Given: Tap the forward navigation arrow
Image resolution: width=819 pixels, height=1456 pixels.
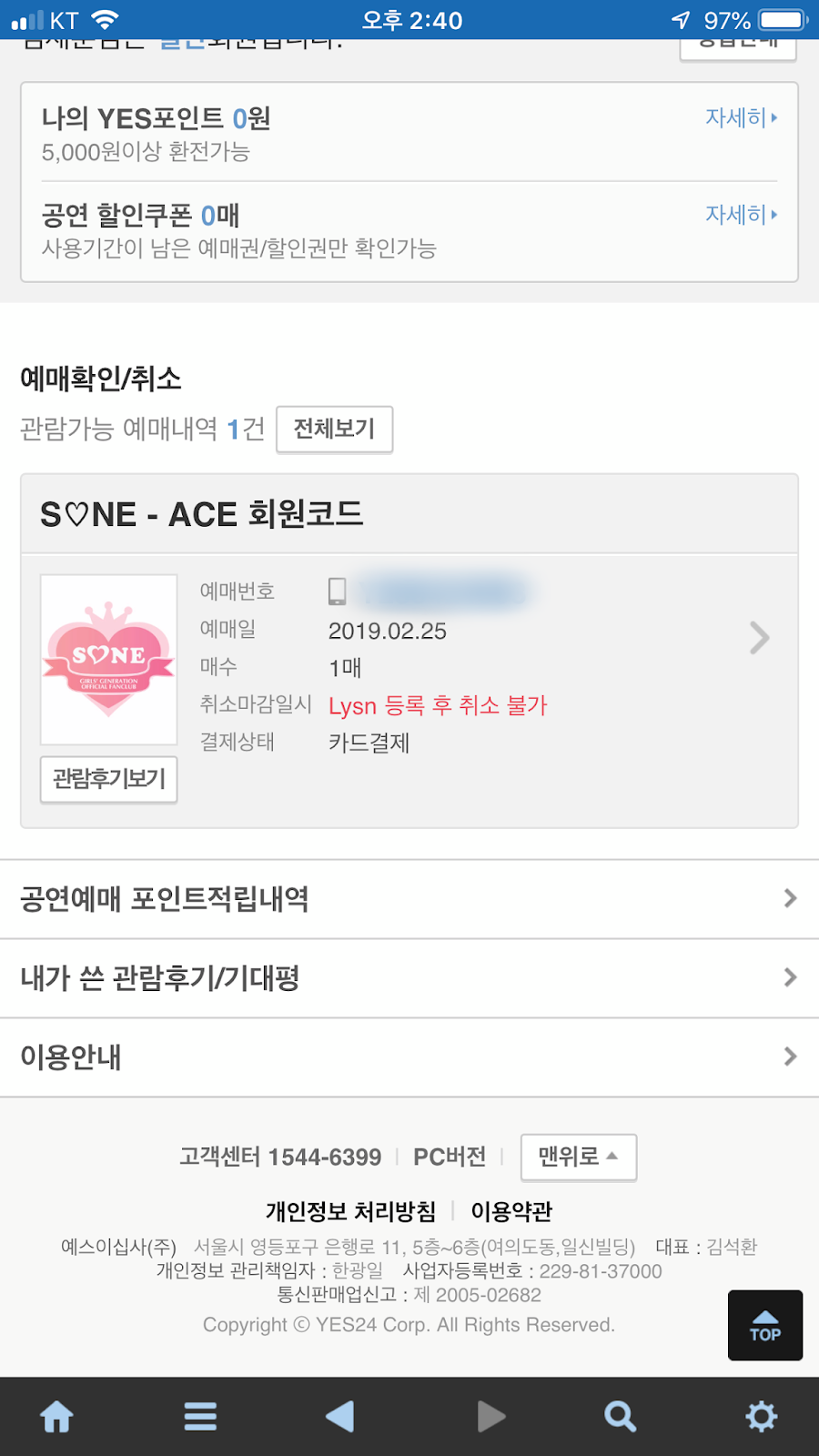Looking at the screenshot, I should pos(490,1416).
